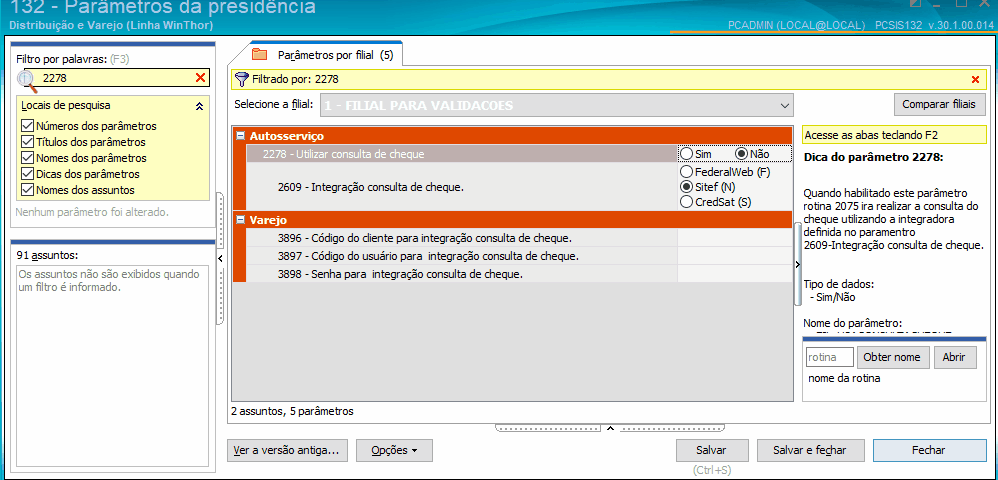Viewport: 998px width, 480px height.
Task: Click the Salvar button
Action: [x=711, y=450]
